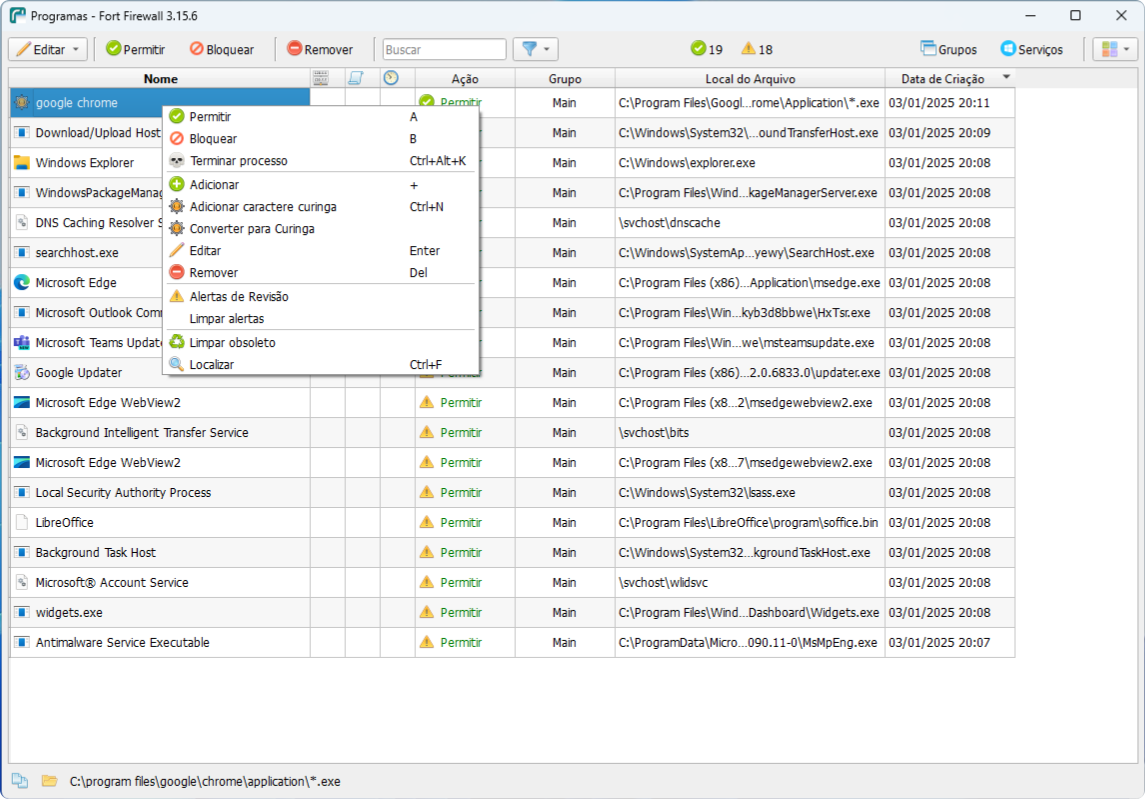The width and height of the screenshot is (1145, 799).
Task: Sort by Local do Arquivo column
Action: pyautogui.click(x=750, y=78)
